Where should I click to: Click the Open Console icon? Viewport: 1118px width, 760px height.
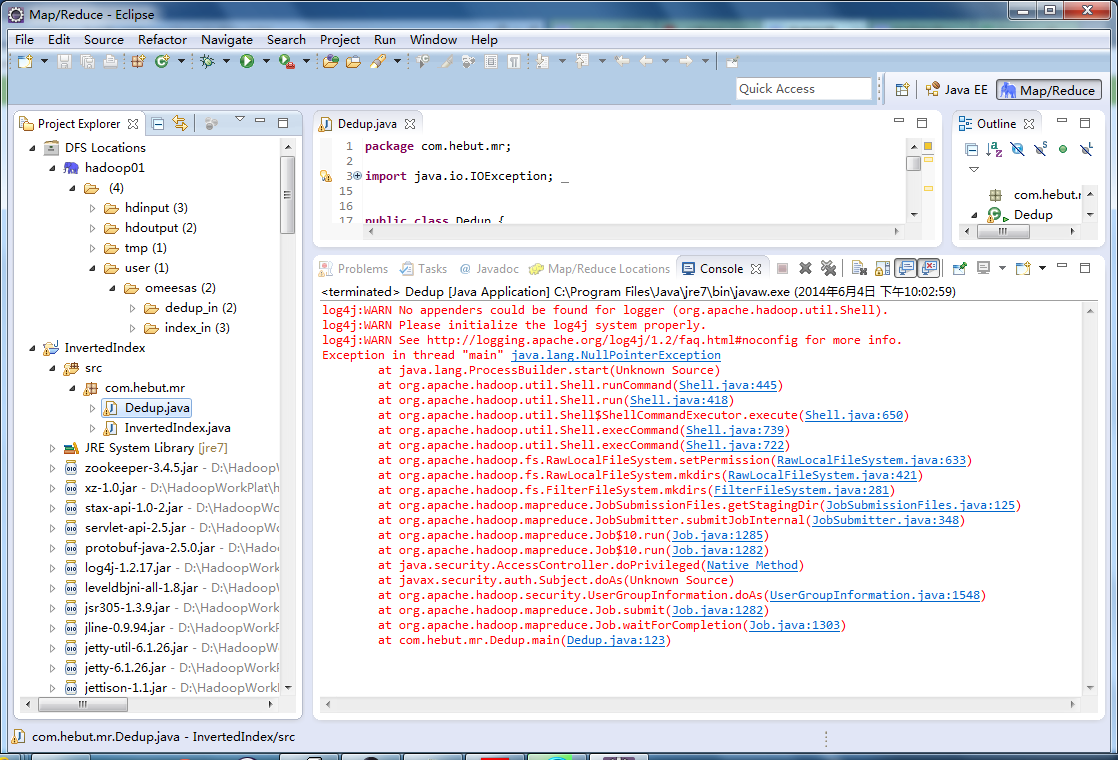click(1024, 268)
